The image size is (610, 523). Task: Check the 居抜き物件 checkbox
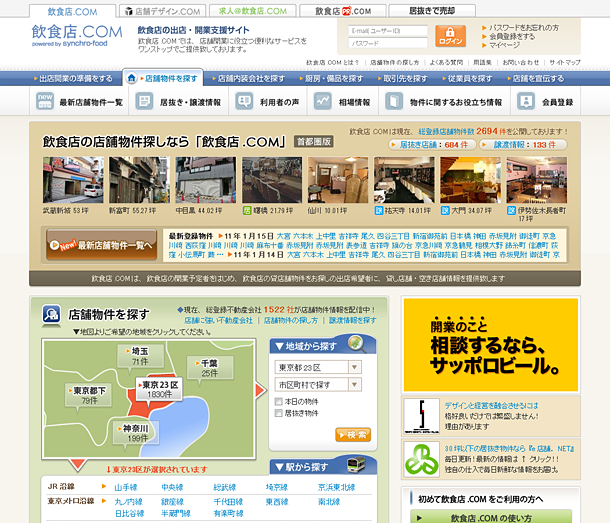pyautogui.click(x=279, y=413)
